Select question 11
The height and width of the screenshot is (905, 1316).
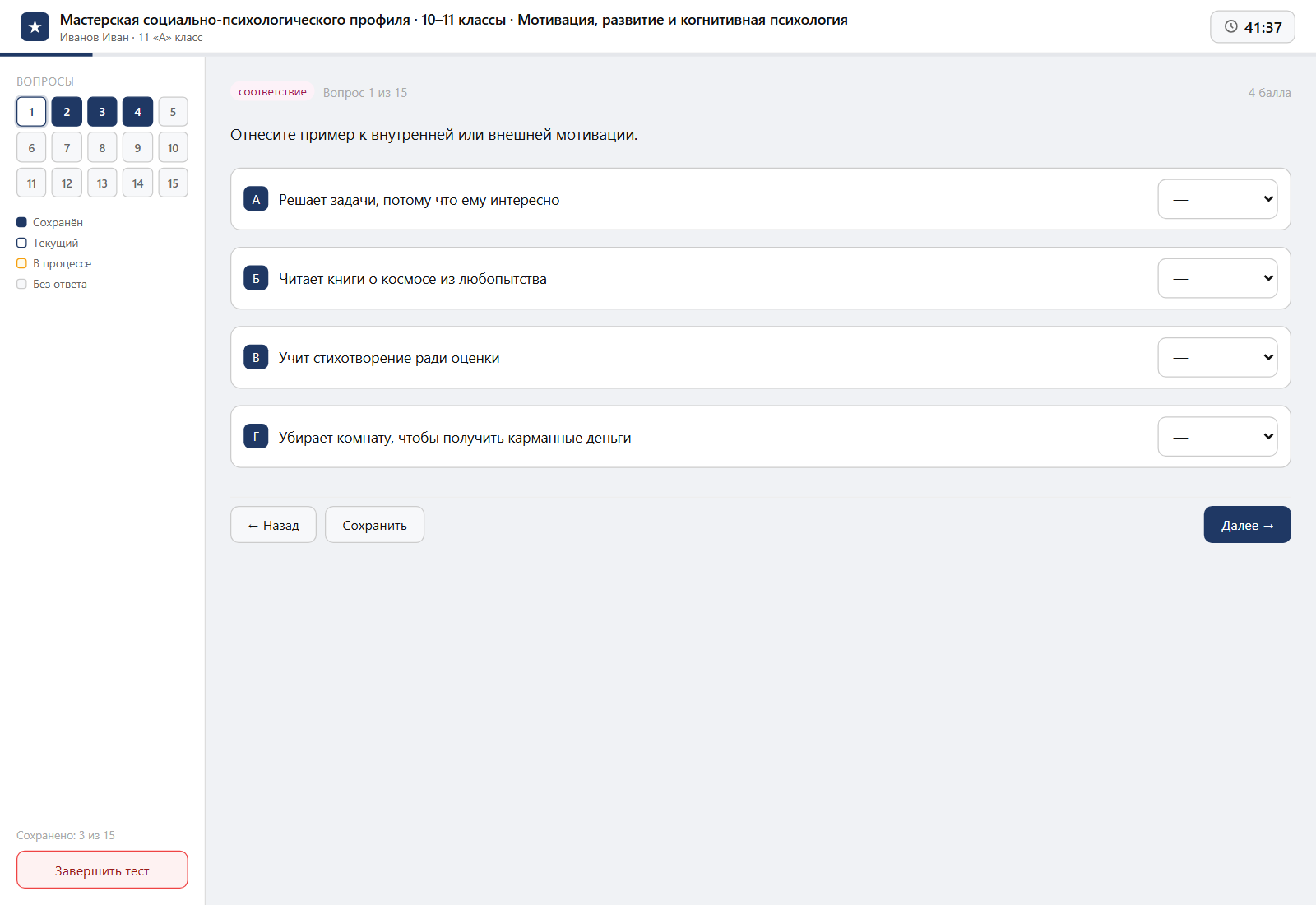(x=31, y=183)
